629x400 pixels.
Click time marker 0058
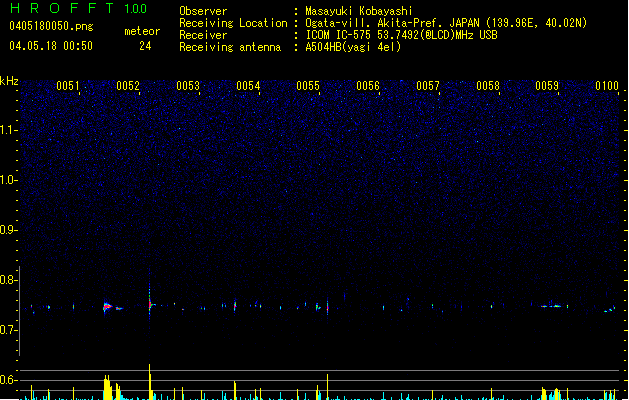point(488,85)
